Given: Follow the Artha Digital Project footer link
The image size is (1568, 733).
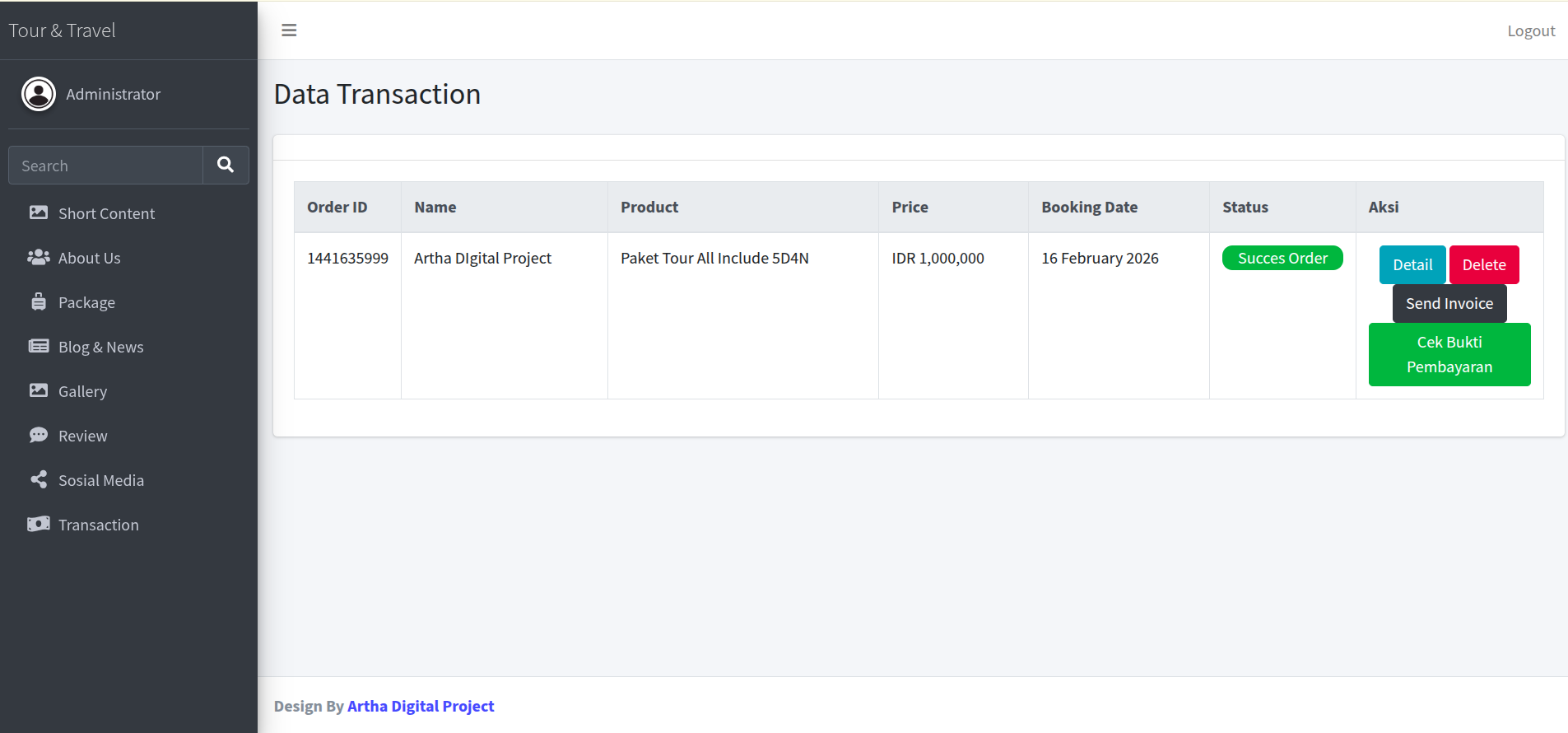Looking at the screenshot, I should point(420,706).
